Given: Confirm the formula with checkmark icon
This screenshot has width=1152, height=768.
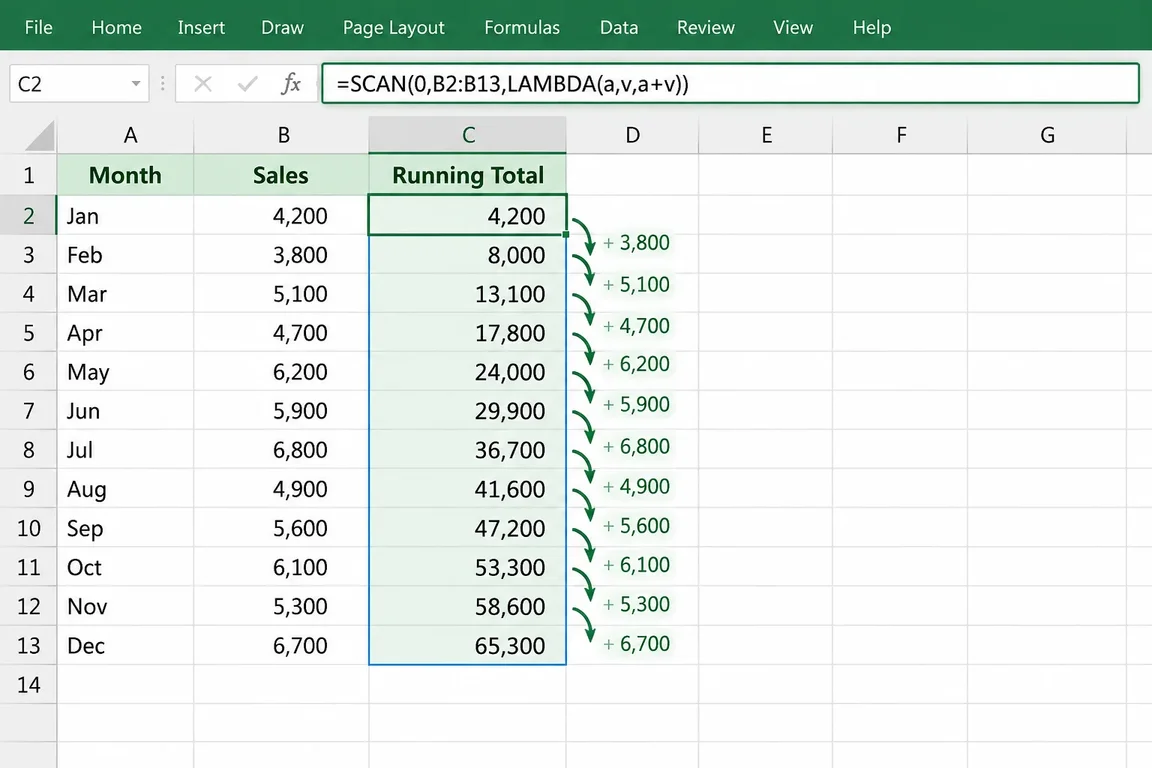Looking at the screenshot, I should tap(248, 84).
